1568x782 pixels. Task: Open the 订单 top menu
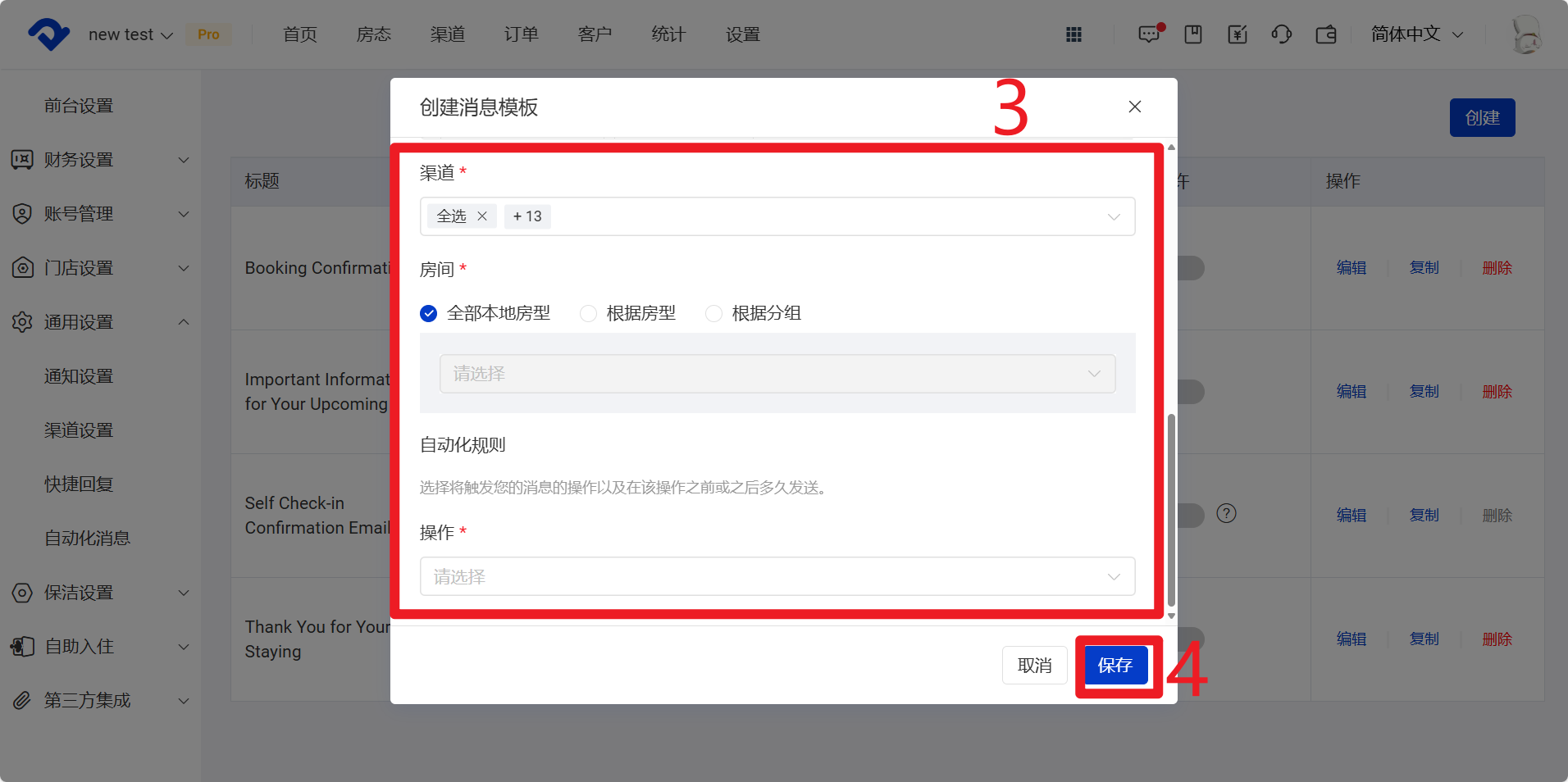pyautogui.click(x=521, y=34)
